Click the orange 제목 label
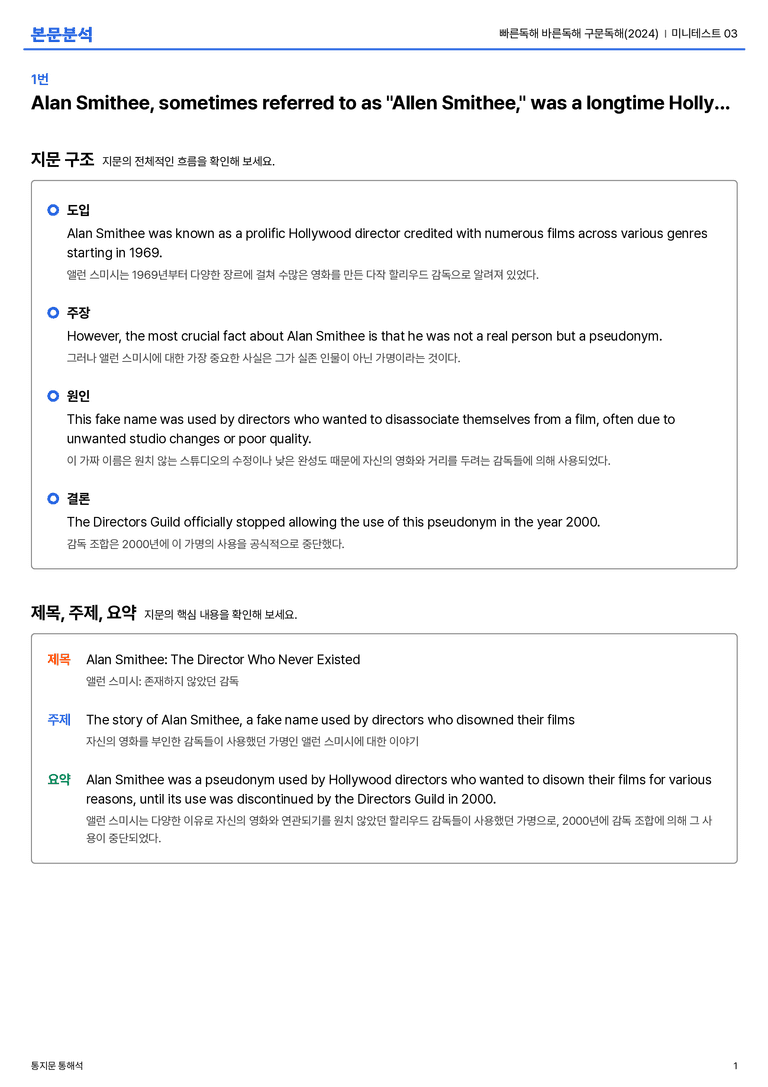Screen dimensions: 768x1087 (x=59, y=659)
